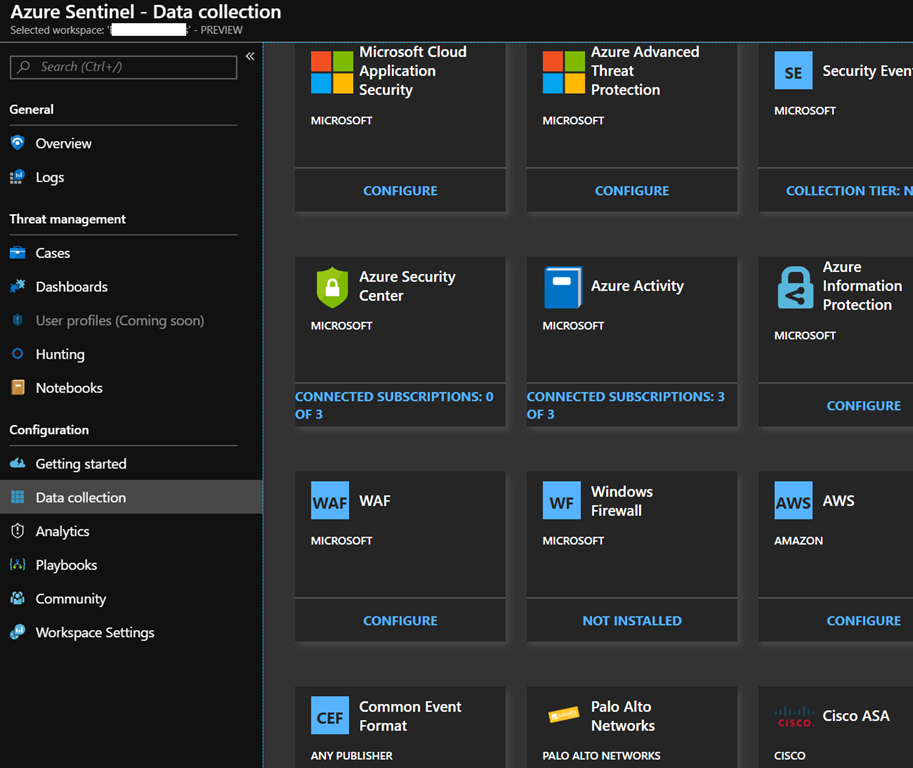The height and width of the screenshot is (768, 913).
Task: Select Hunting in the sidebar
Action: tap(60, 354)
